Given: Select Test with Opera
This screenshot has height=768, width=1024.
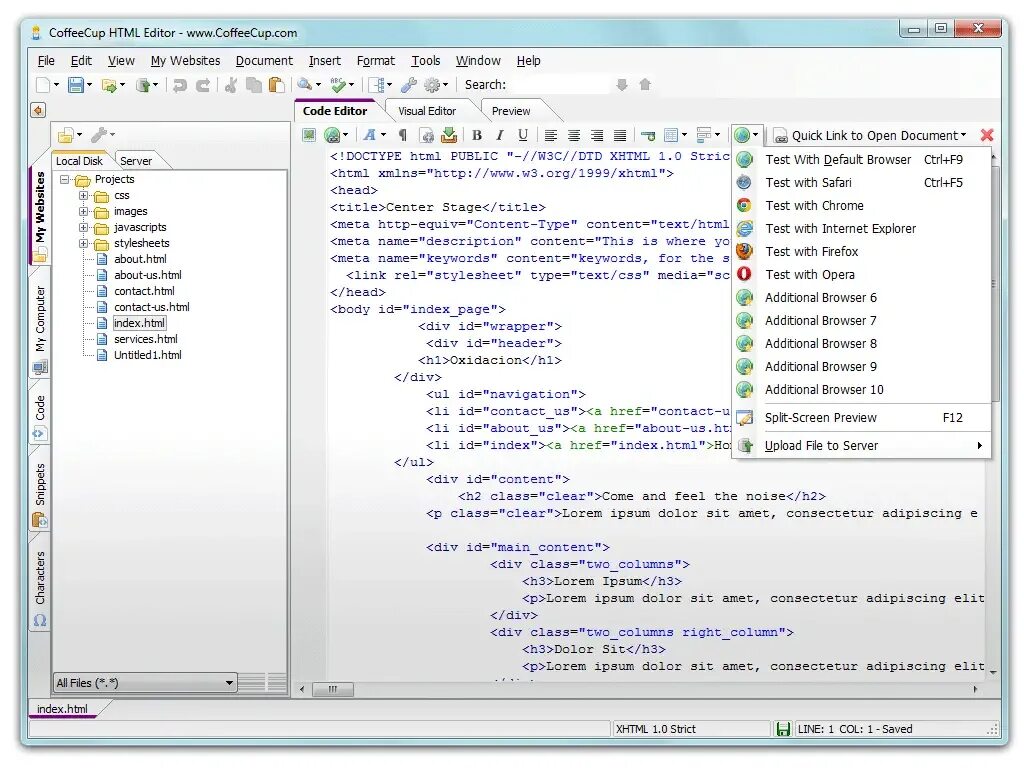Looking at the screenshot, I should pyautogui.click(x=862, y=274).
